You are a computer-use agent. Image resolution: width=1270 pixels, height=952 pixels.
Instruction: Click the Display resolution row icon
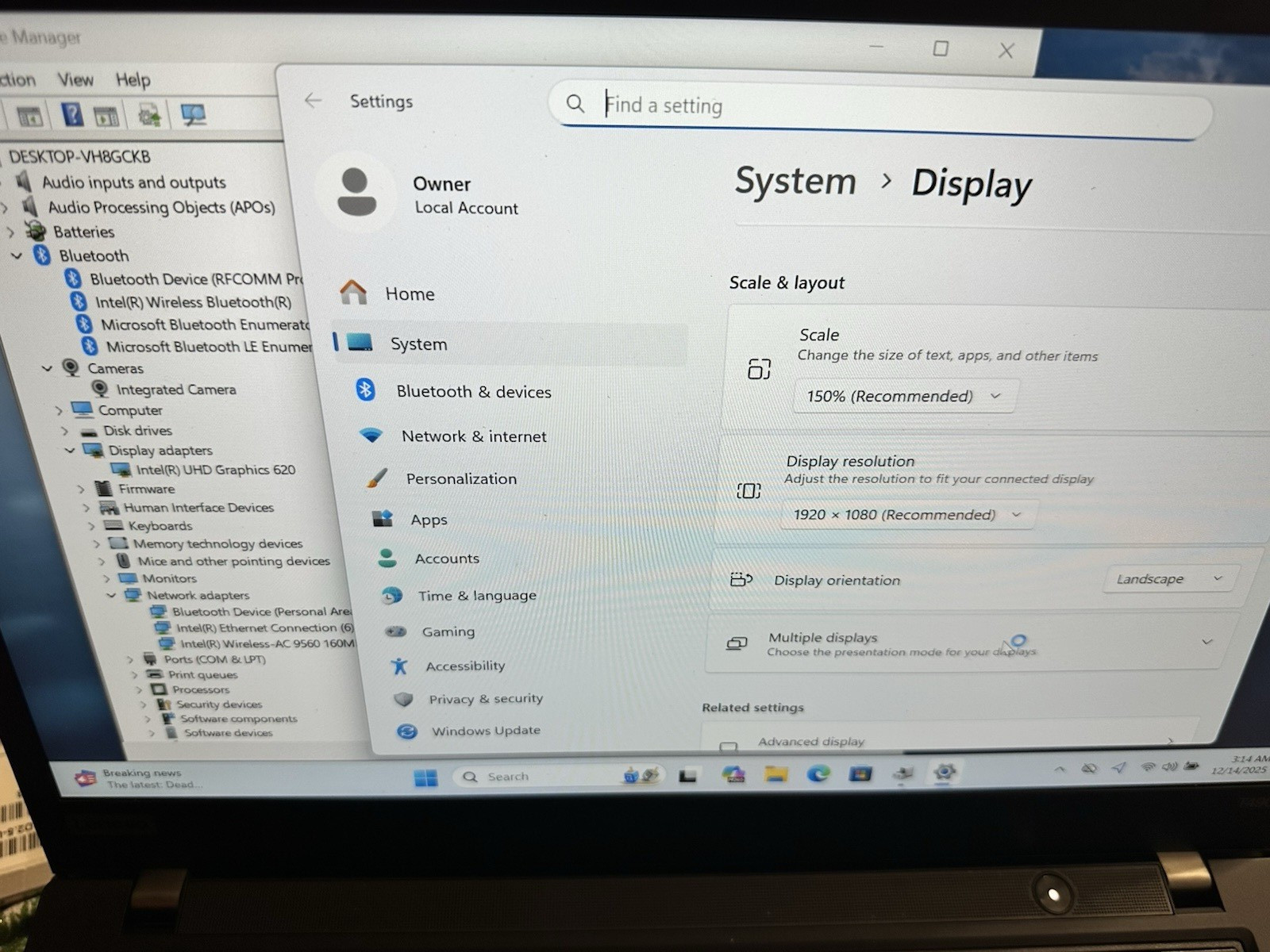point(749,491)
